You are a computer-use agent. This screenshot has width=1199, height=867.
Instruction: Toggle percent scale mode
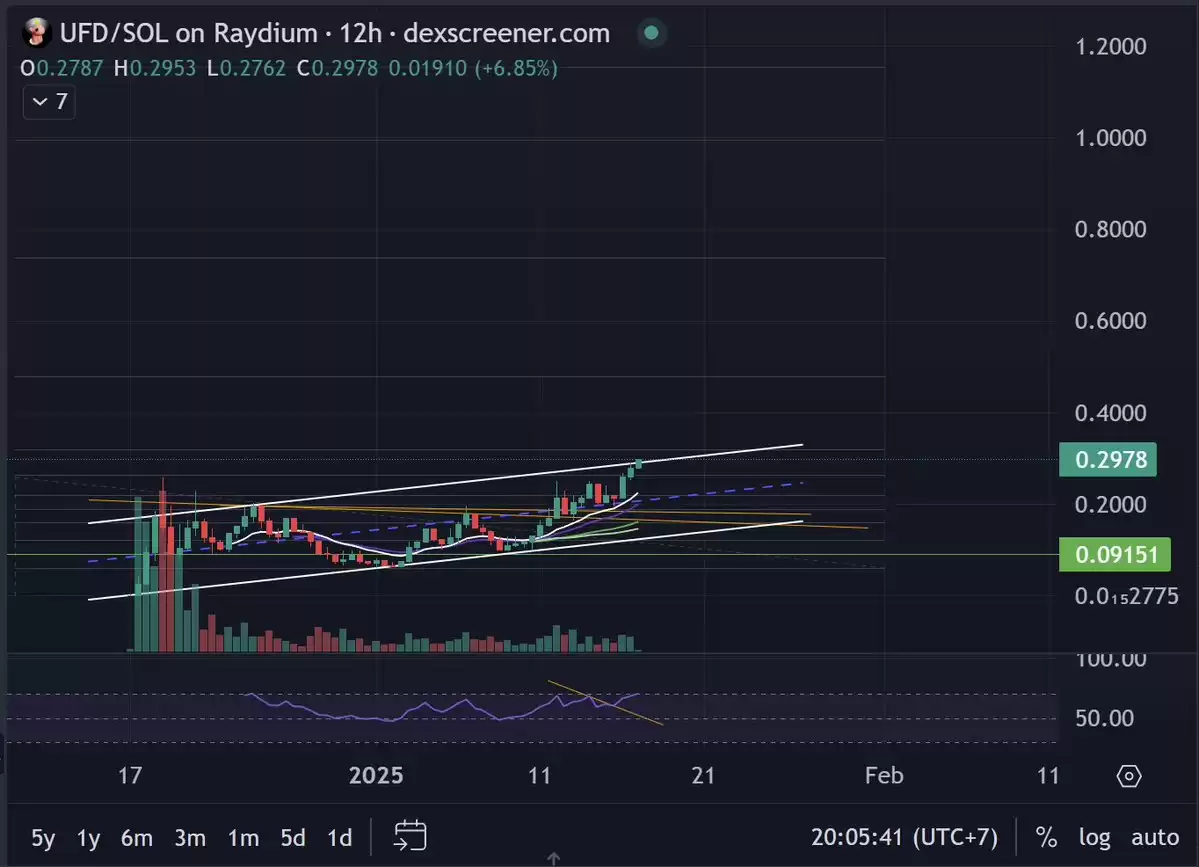click(1046, 837)
